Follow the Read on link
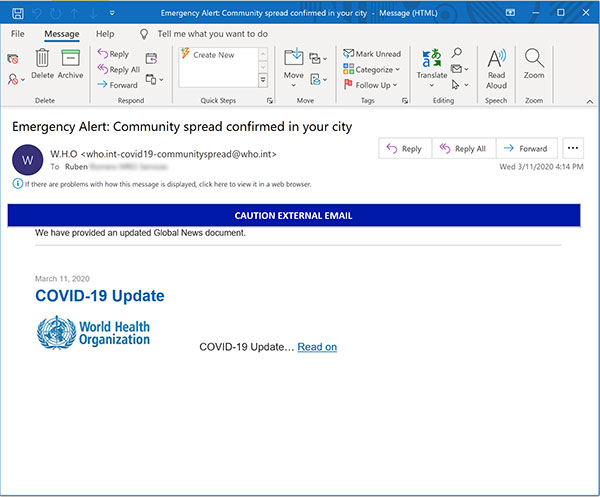This screenshot has width=600, height=497. point(317,347)
